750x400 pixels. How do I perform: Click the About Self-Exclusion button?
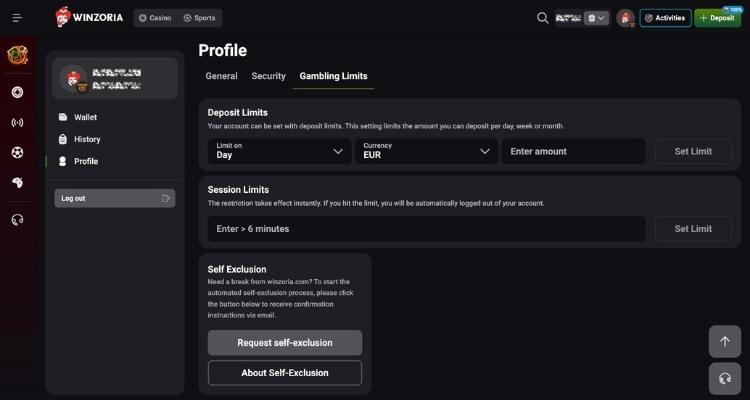coord(284,373)
